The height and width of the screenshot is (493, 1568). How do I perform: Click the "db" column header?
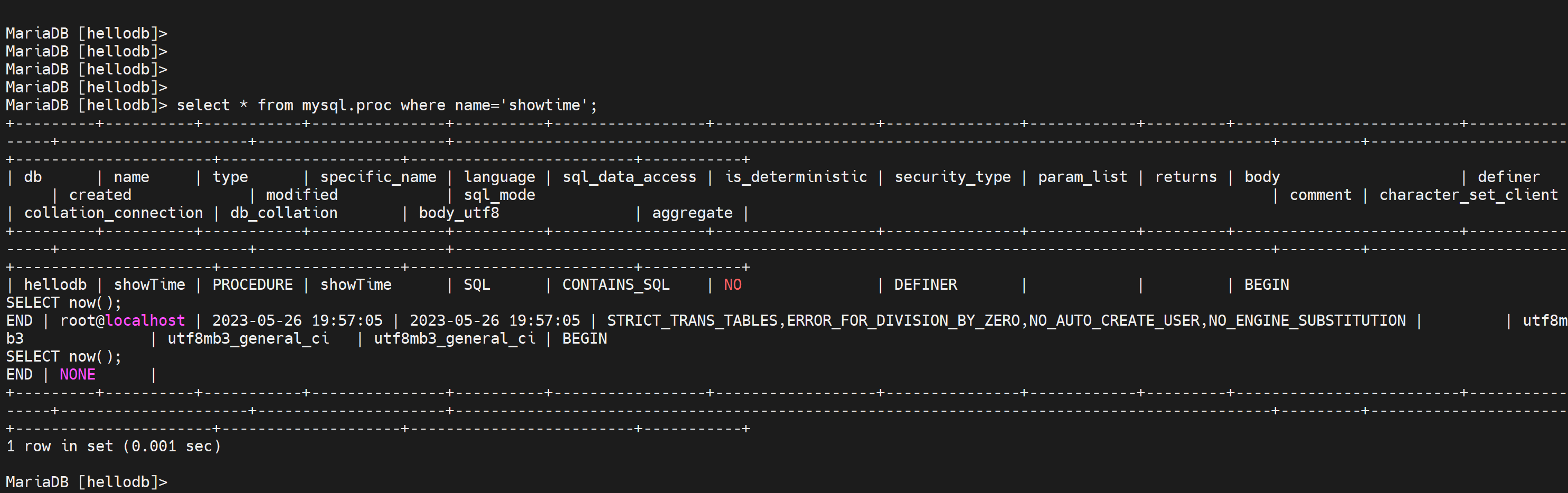pyautogui.click(x=33, y=177)
